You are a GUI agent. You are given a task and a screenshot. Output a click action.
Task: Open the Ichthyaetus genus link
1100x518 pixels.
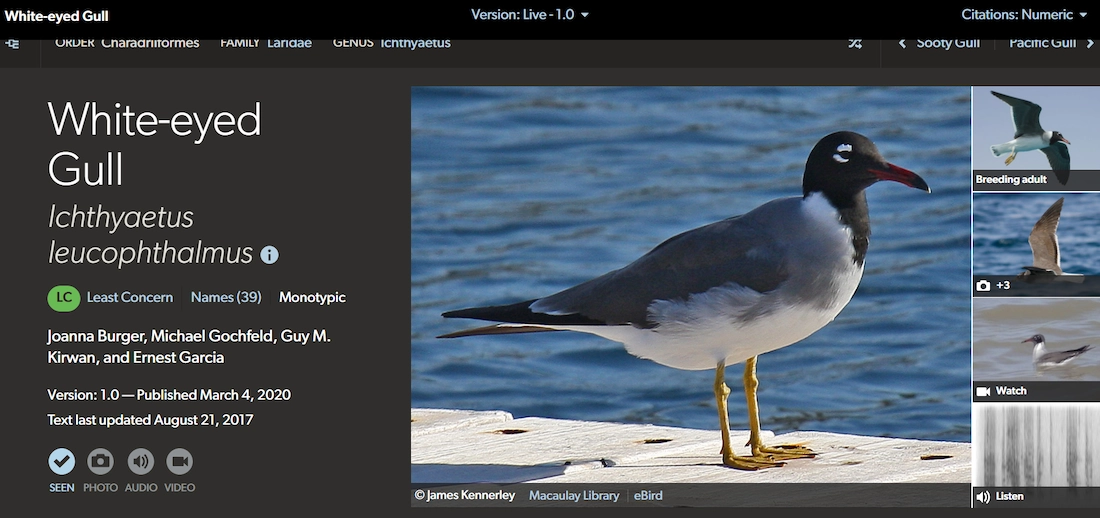coord(415,44)
